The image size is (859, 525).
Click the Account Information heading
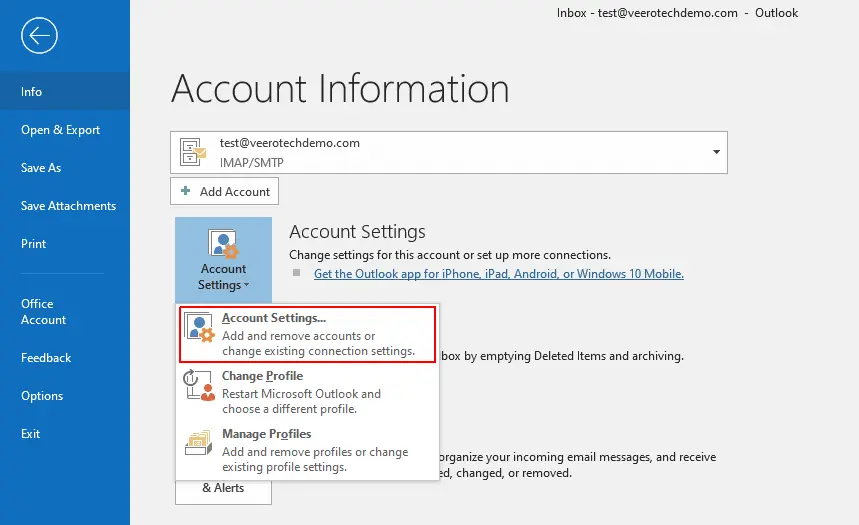340,88
